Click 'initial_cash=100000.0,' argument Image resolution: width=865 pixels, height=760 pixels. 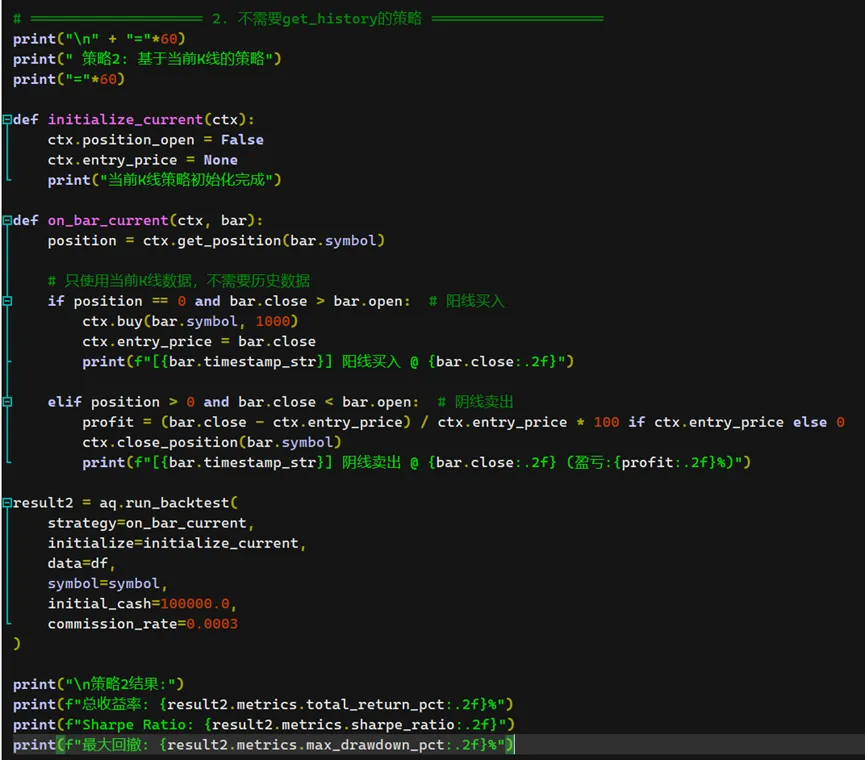(x=142, y=603)
